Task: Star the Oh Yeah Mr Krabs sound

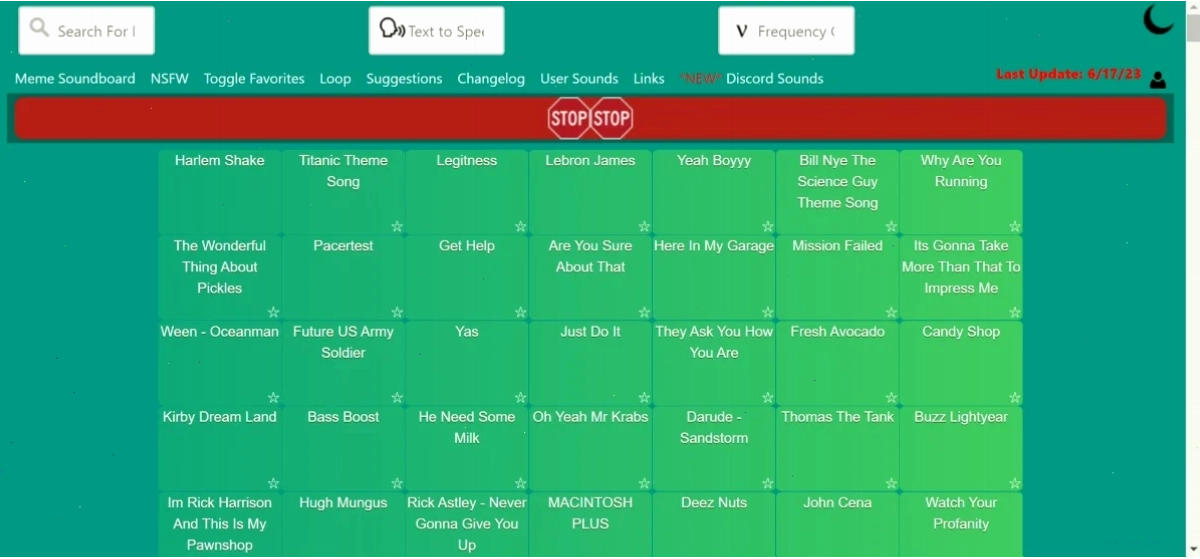Action: point(644,484)
